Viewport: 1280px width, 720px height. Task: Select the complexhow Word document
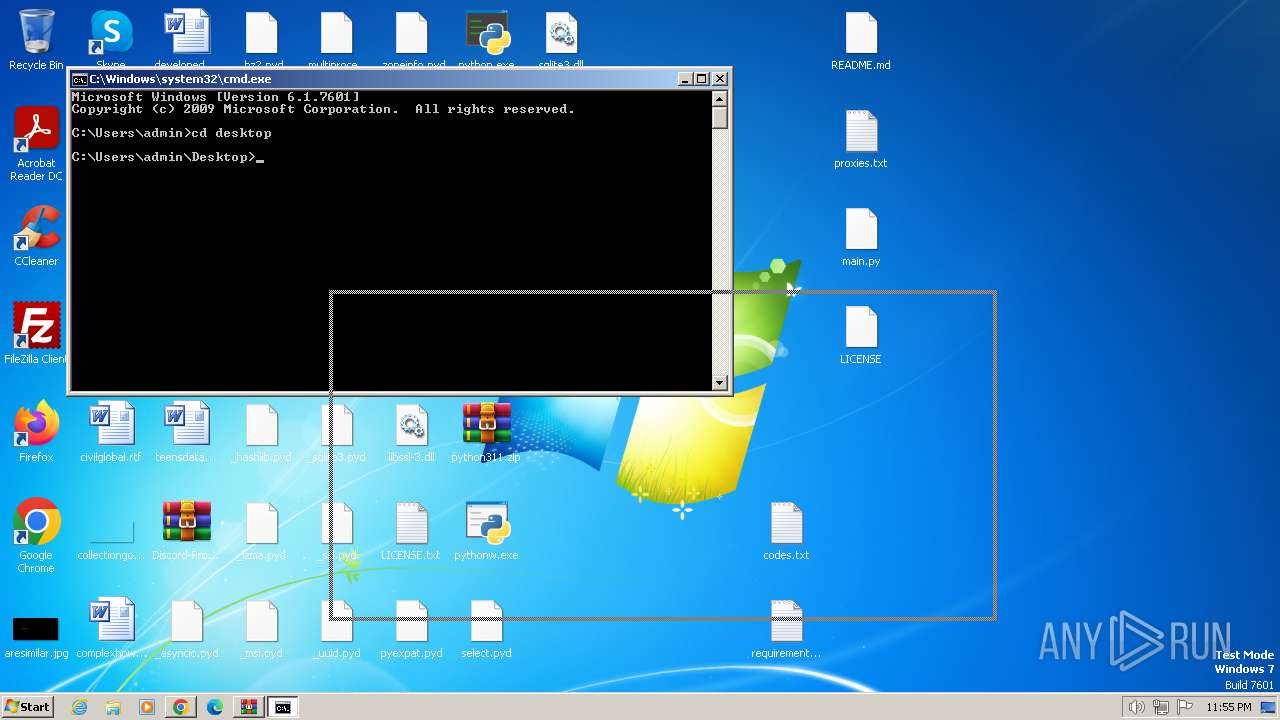pyautogui.click(x=111, y=628)
